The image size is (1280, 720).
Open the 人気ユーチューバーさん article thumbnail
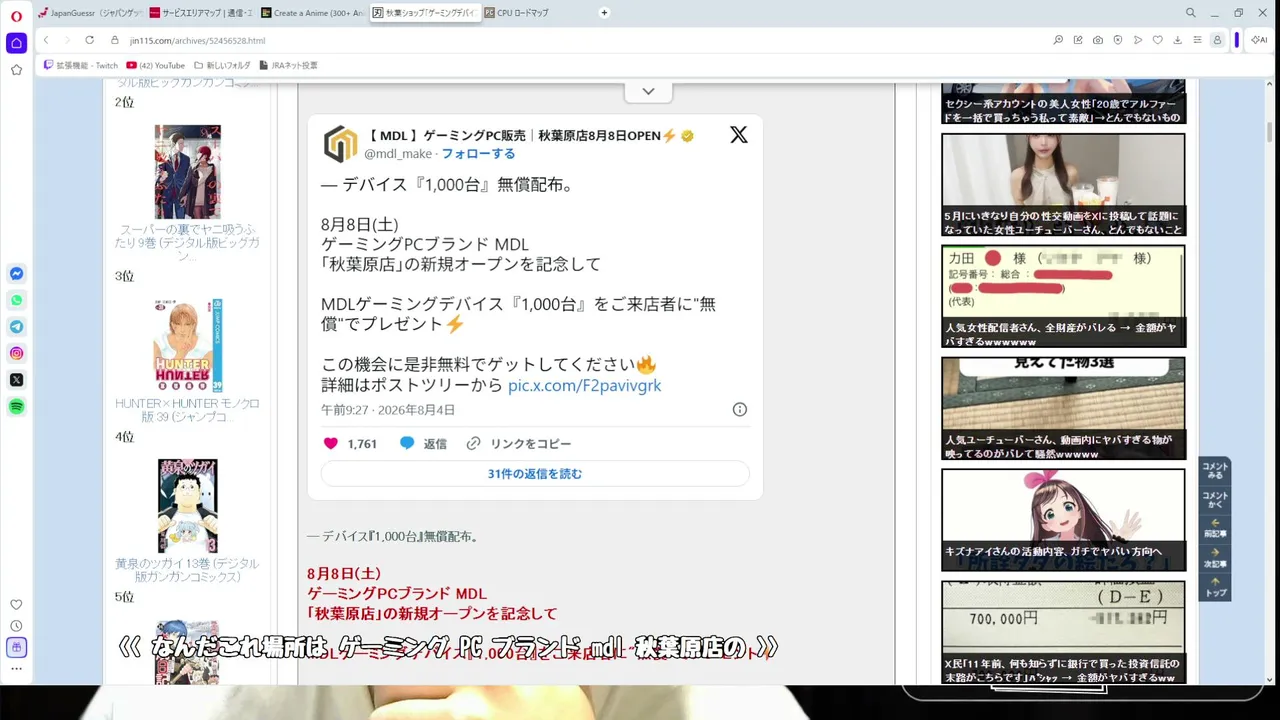pyautogui.click(x=1063, y=408)
